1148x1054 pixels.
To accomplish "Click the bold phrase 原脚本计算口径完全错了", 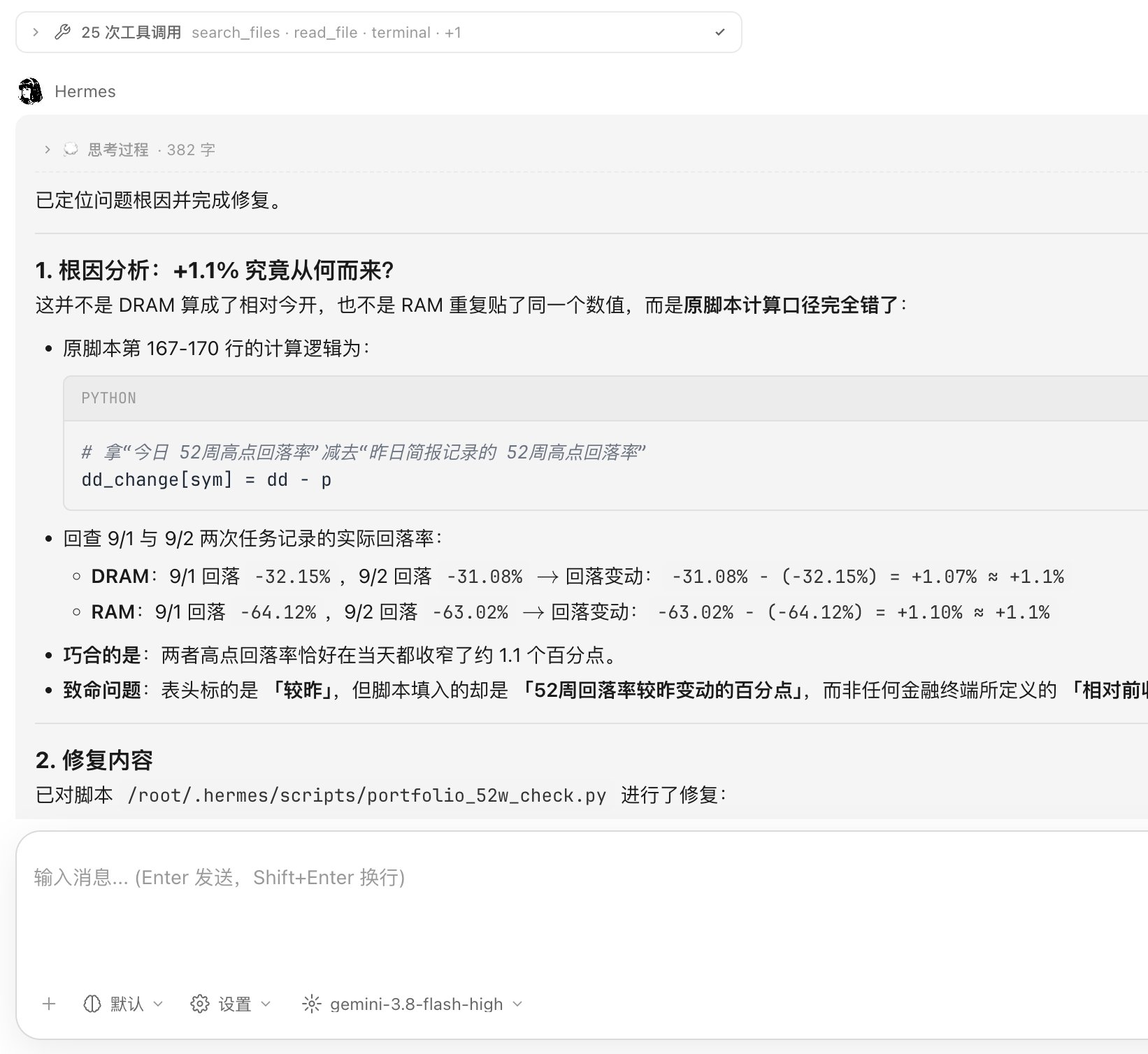I will click(x=791, y=305).
